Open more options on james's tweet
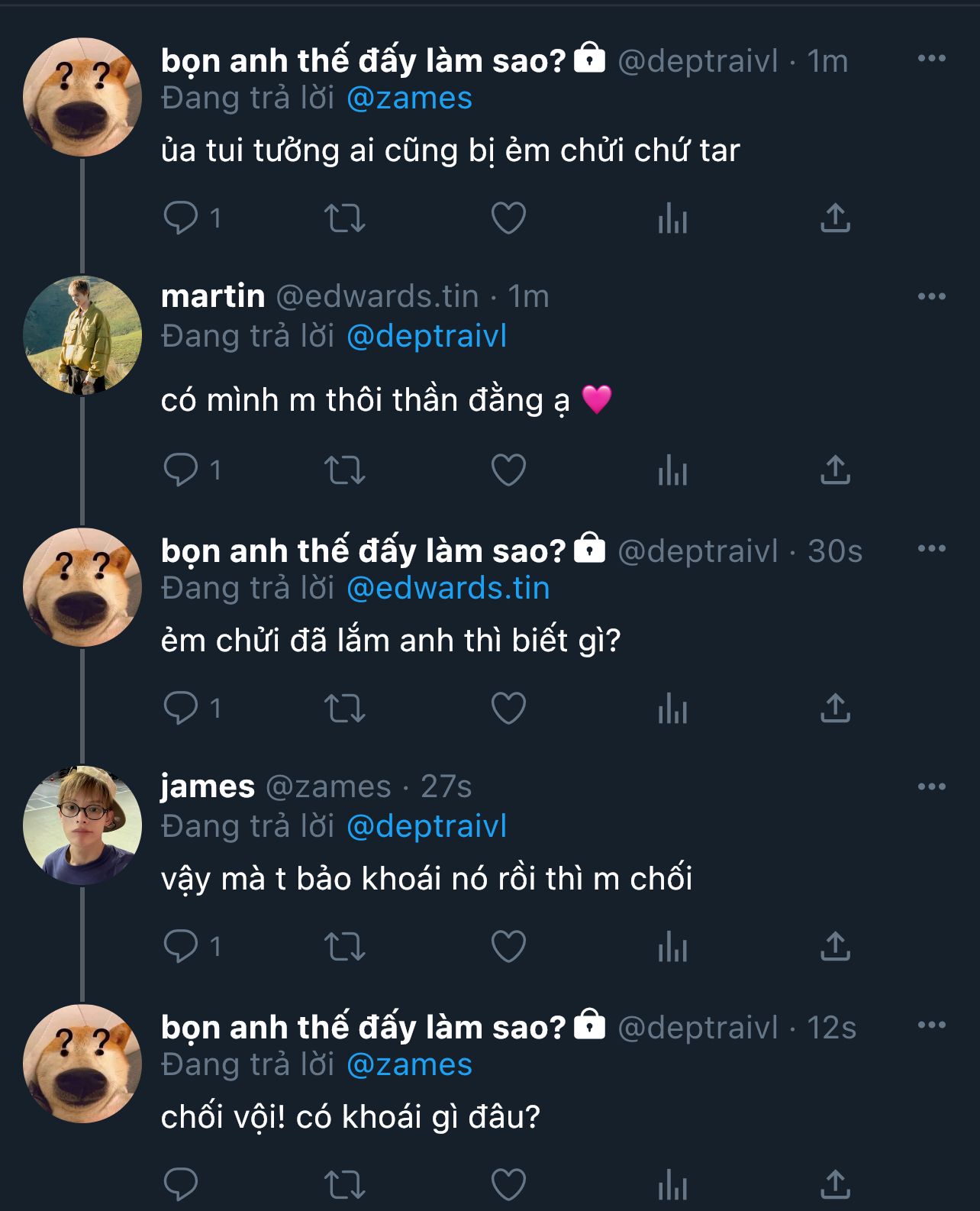 pyautogui.click(x=931, y=787)
